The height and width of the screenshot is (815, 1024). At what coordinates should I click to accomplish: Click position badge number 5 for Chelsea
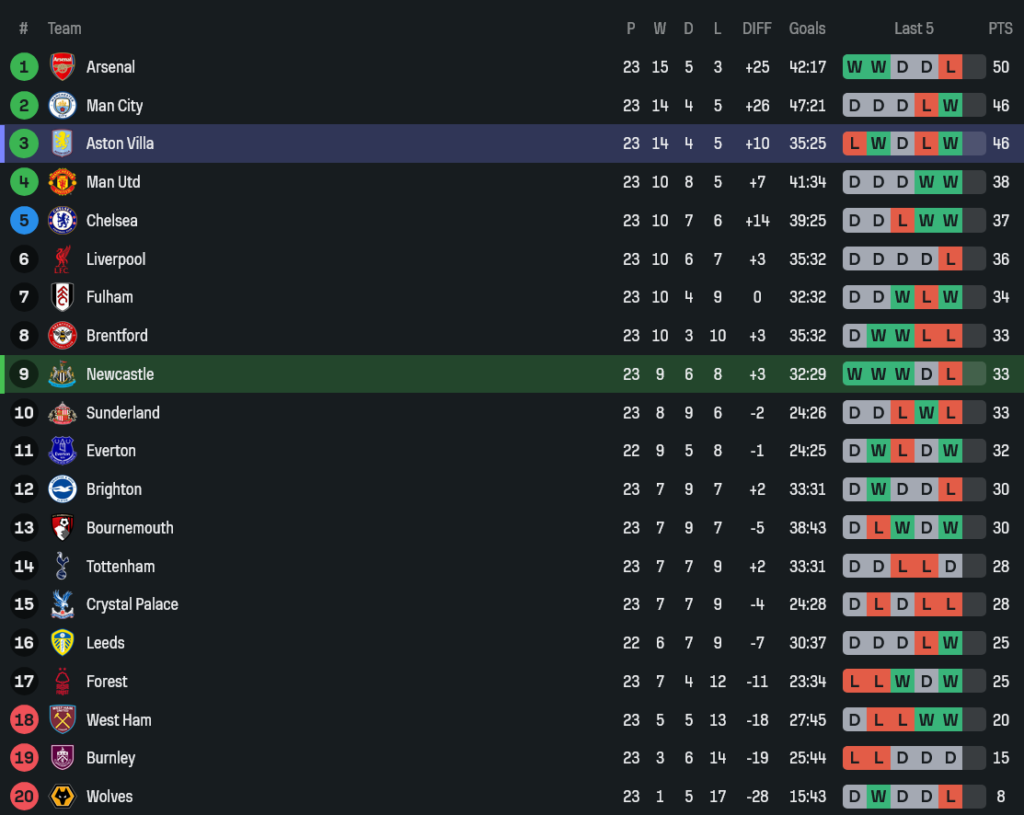coord(24,220)
